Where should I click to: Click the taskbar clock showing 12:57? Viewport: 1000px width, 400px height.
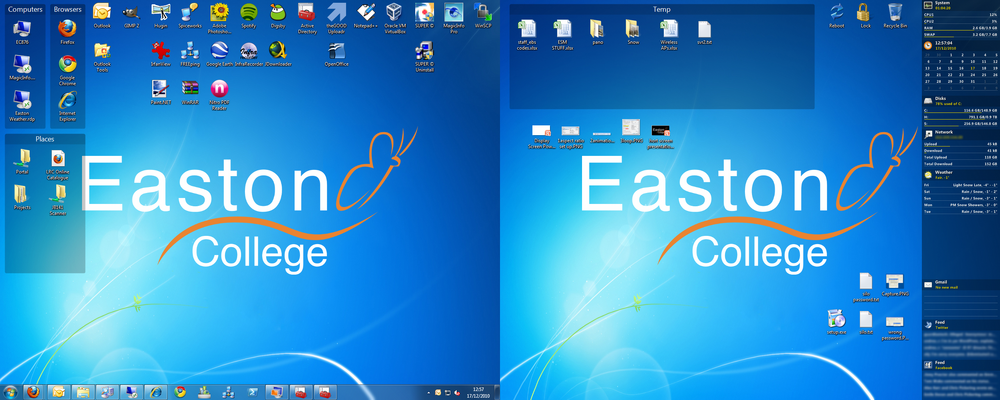pyautogui.click(x=478, y=392)
